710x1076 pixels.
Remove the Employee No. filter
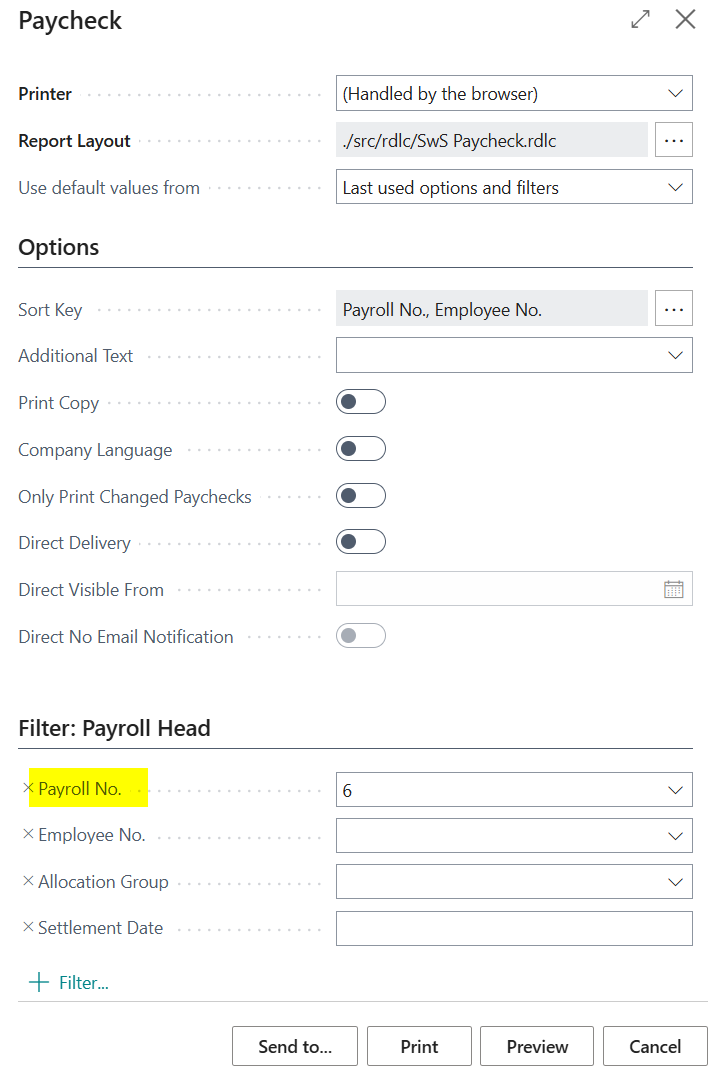coord(28,834)
